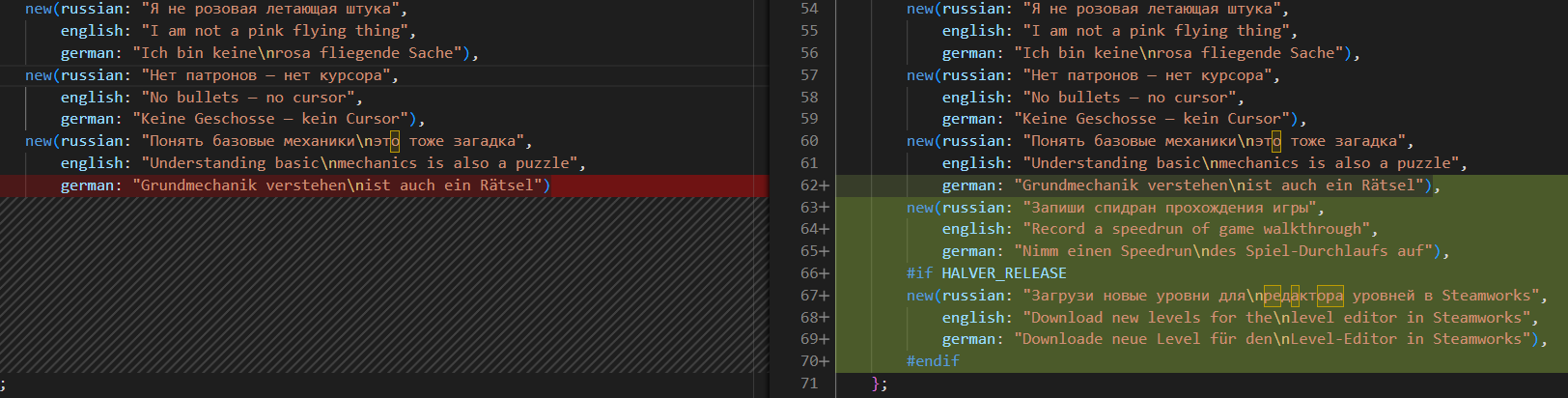Click line number 71 in the right gutter
Viewport: 1568px width, 398px height.
[x=809, y=384]
